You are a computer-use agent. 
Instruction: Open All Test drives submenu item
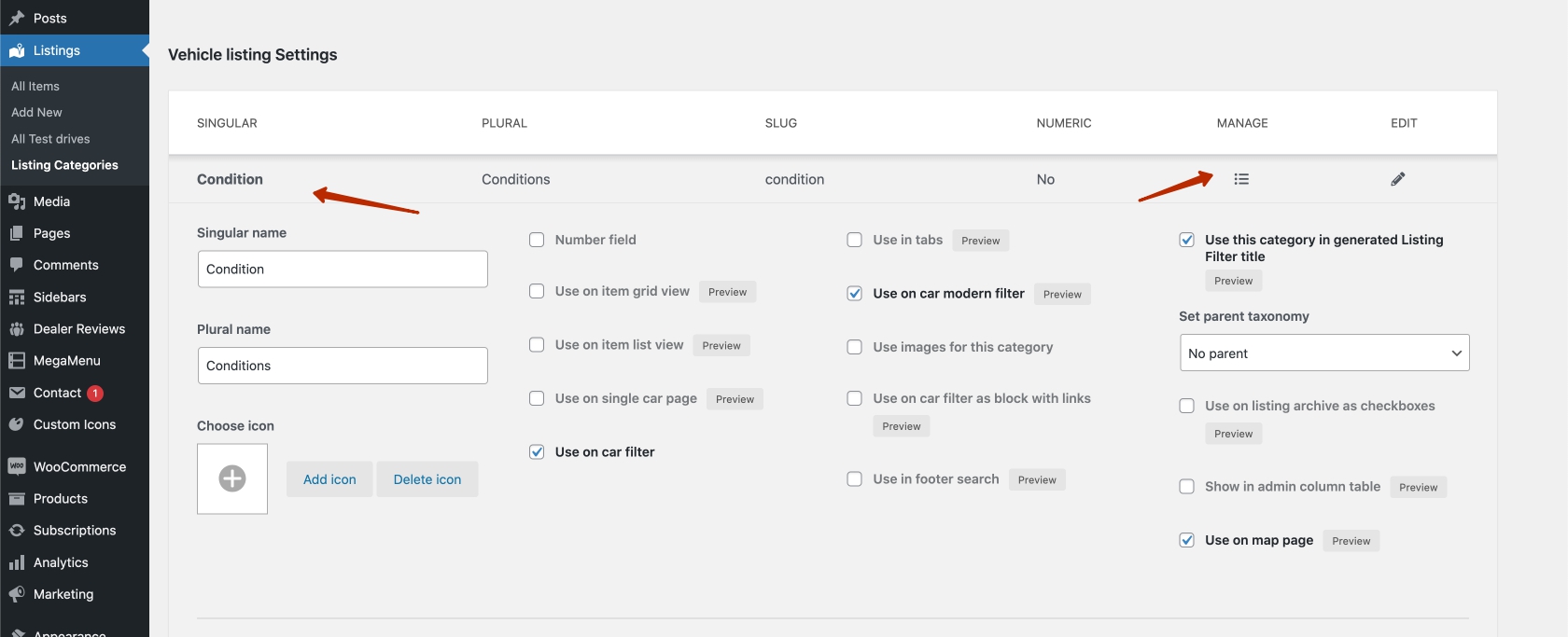click(x=50, y=139)
